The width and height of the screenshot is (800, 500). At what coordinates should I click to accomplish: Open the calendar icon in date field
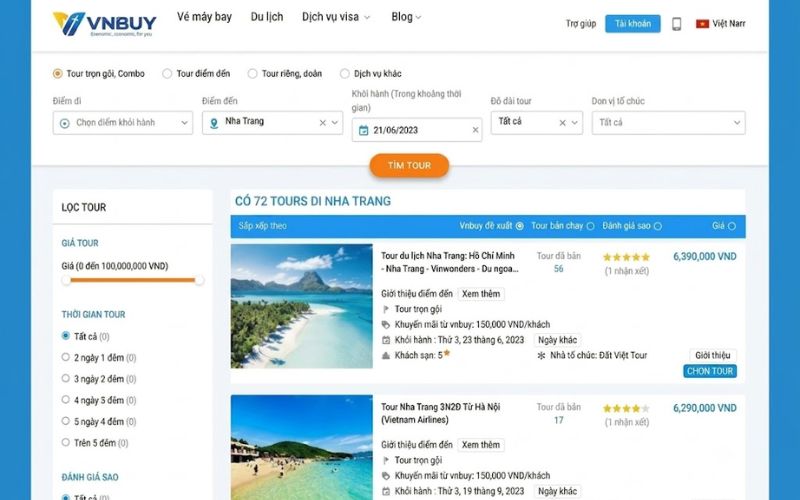(363, 130)
